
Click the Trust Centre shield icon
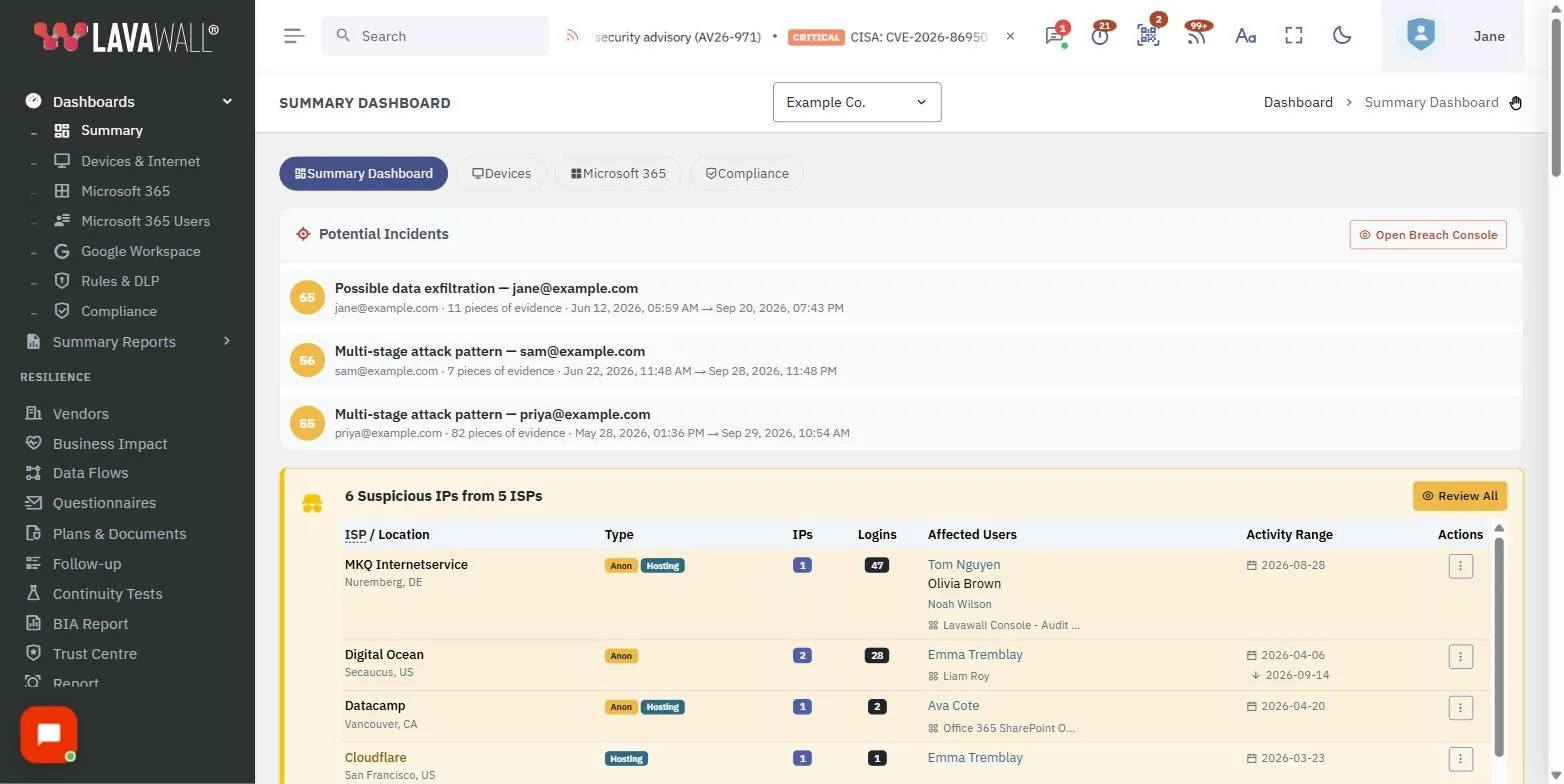point(33,653)
